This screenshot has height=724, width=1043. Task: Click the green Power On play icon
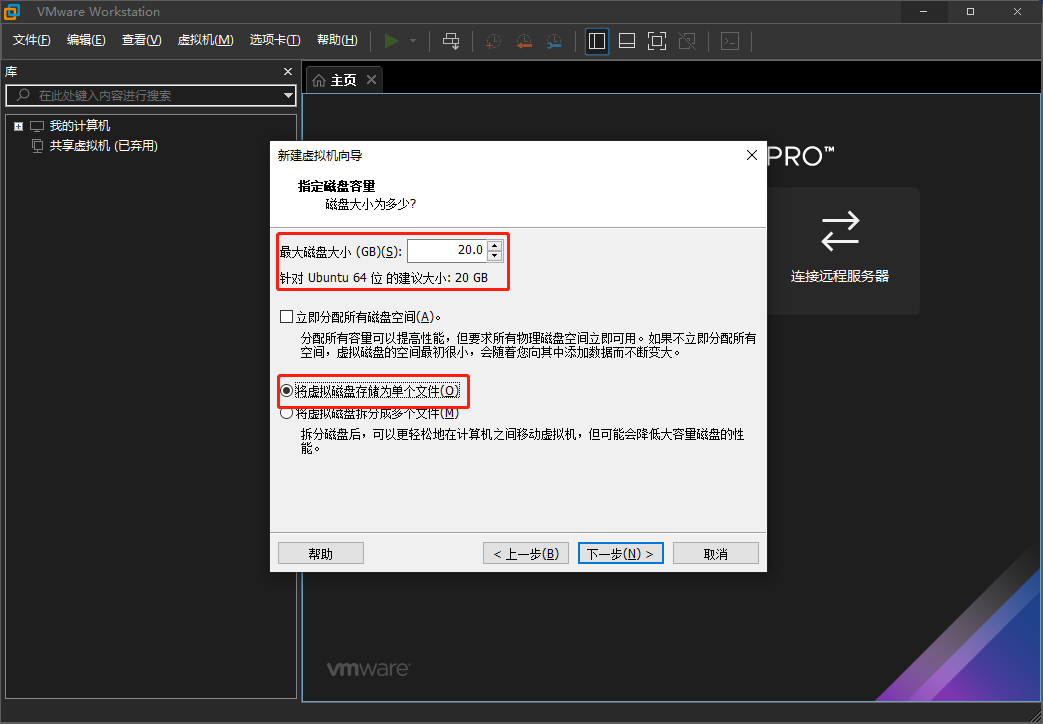click(x=392, y=41)
